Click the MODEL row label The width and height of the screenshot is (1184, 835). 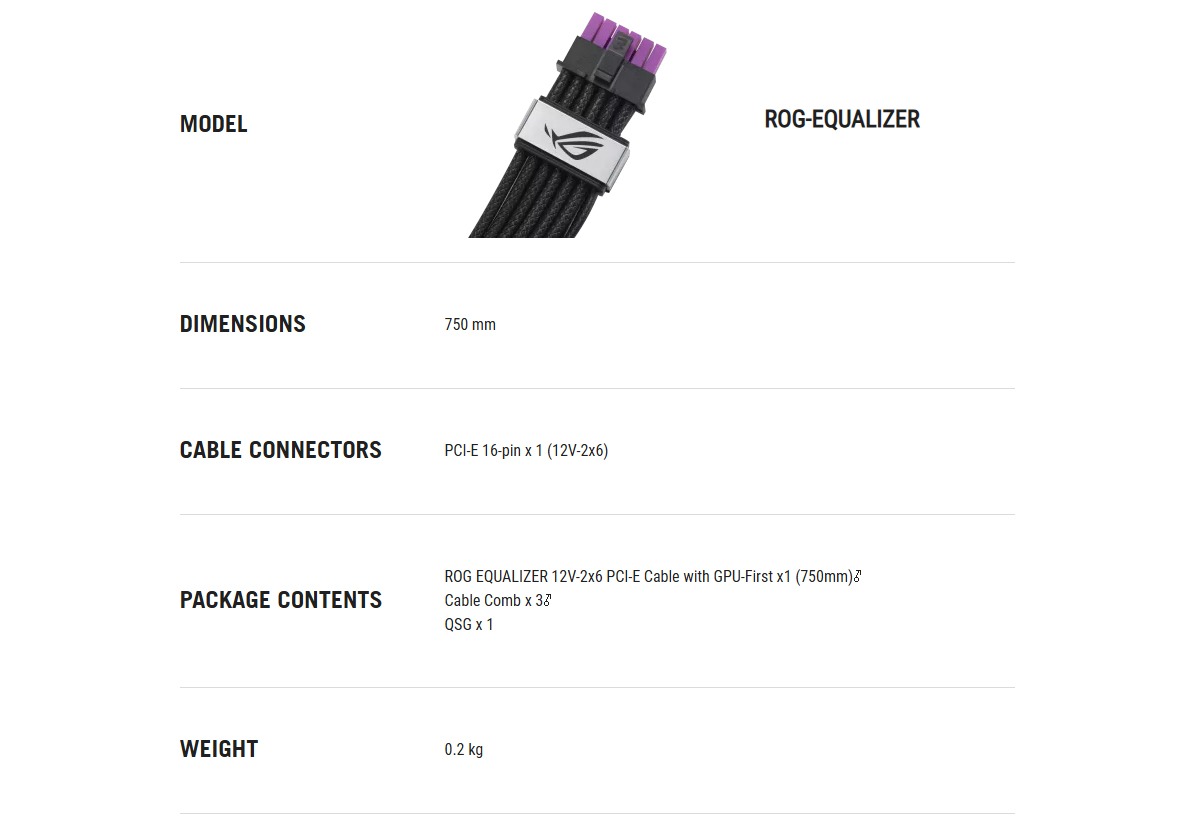(214, 124)
